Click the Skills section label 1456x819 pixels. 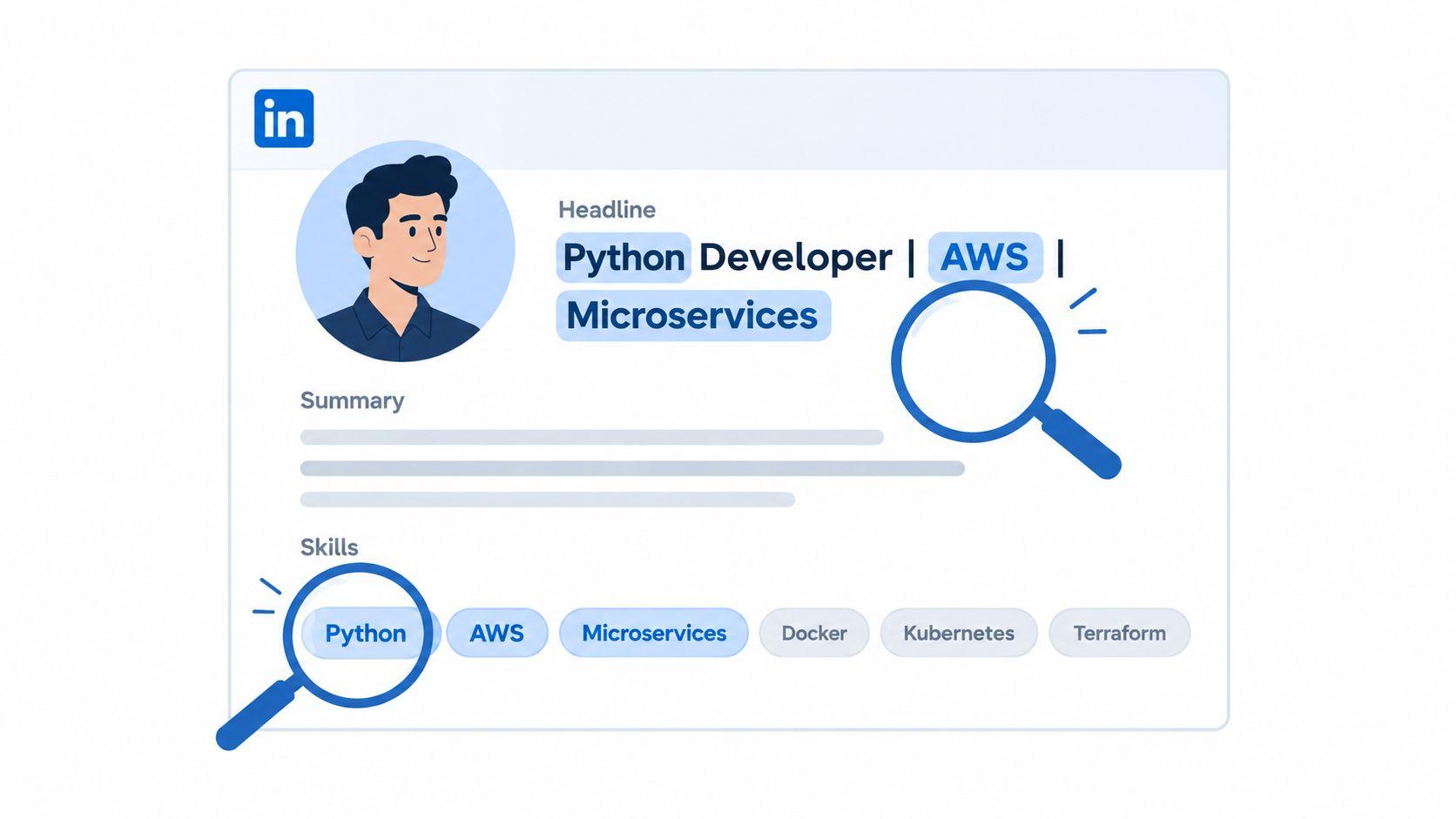tap(329, 547)
